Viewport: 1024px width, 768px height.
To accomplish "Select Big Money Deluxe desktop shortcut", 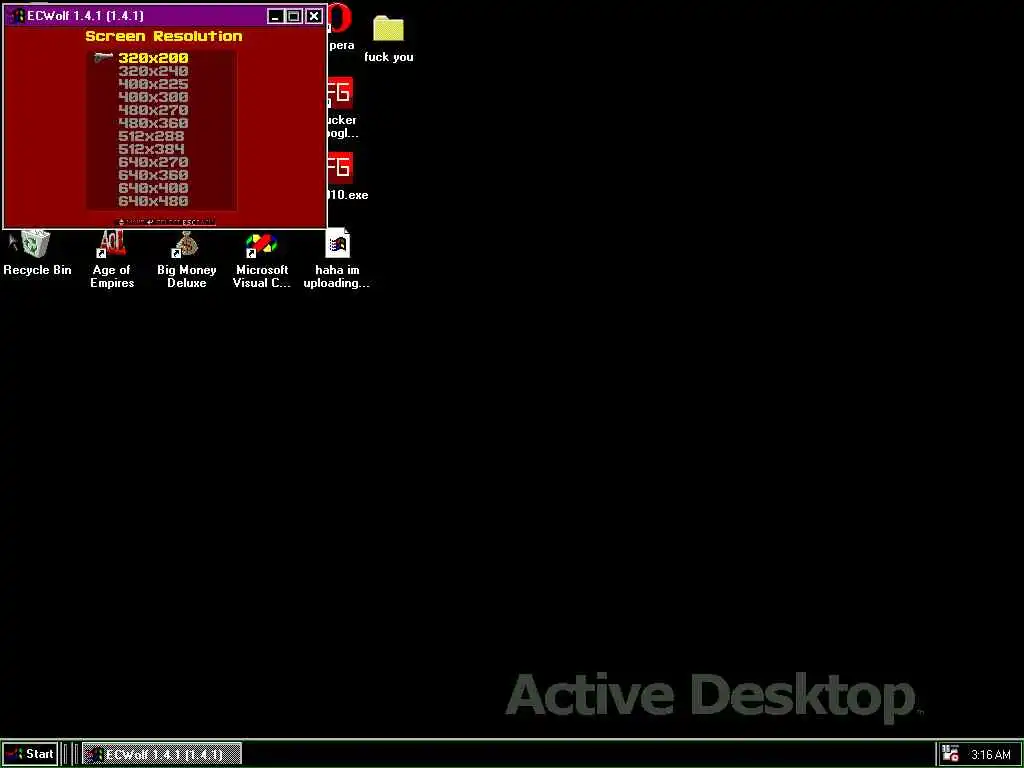I will click(x=187, y=260).
